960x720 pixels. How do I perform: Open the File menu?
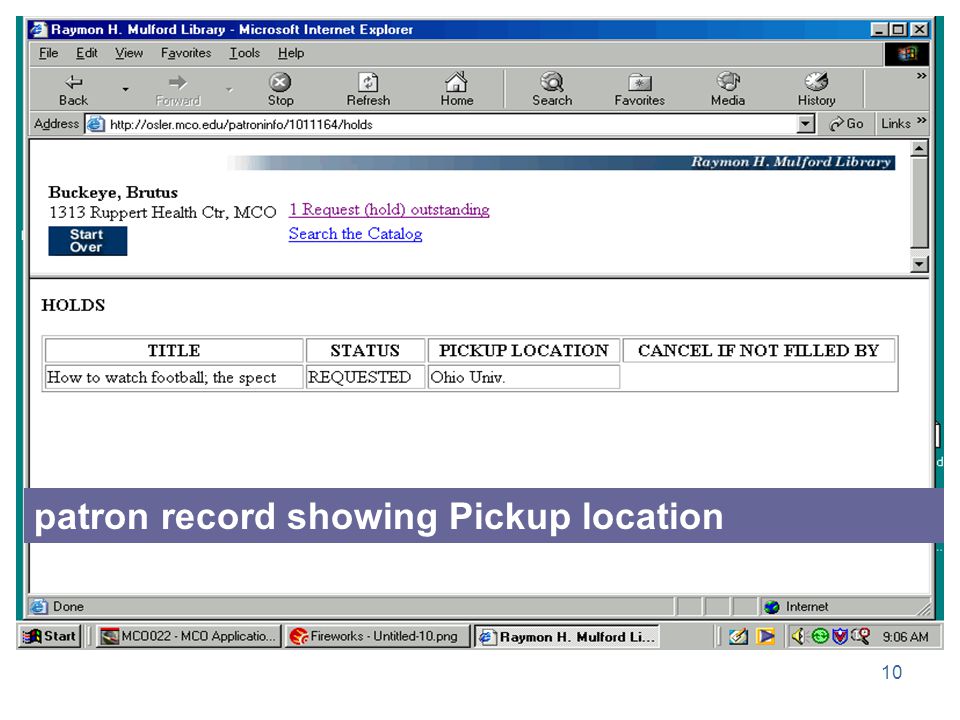point(48,53)
